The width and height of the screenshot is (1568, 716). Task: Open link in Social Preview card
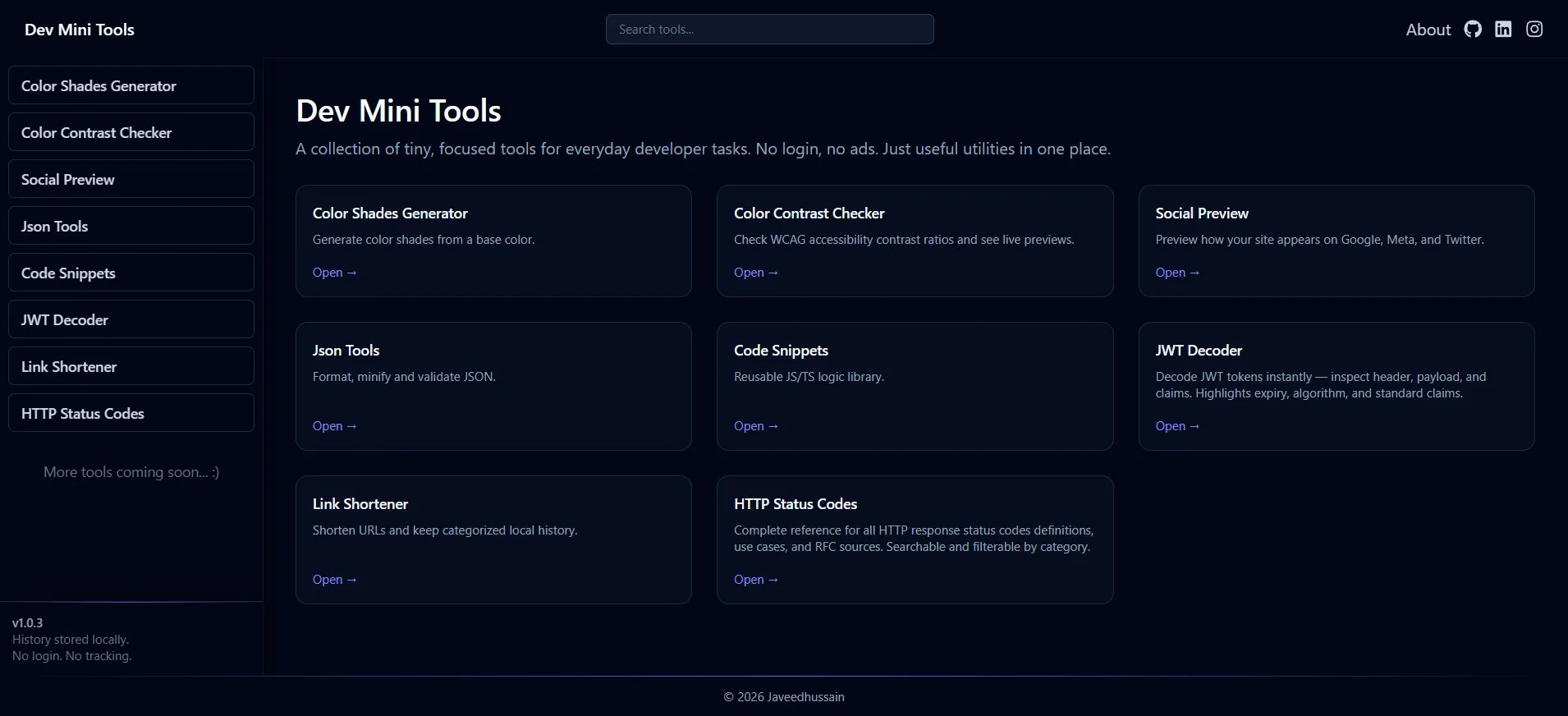(x=1177, y=273)
